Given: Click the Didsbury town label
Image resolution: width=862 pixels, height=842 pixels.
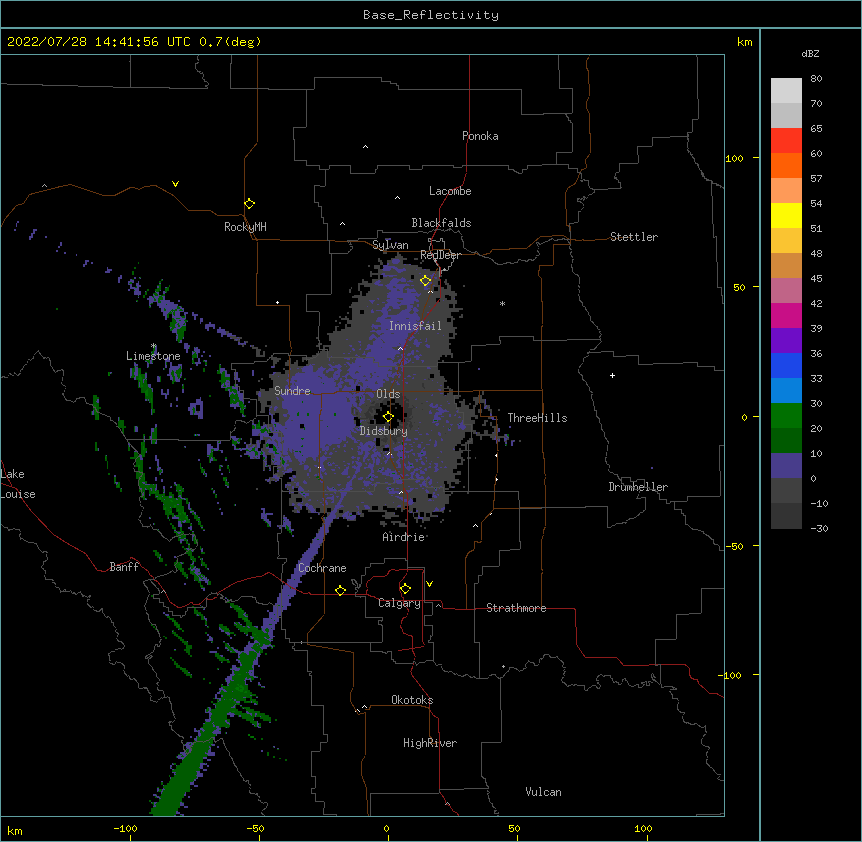Looking at the screenshot, I should click(x=384, y=431).
